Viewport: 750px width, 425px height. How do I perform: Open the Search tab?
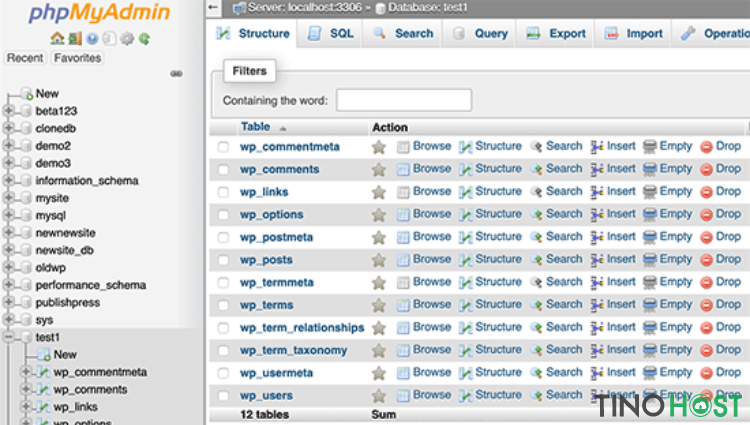403,33
